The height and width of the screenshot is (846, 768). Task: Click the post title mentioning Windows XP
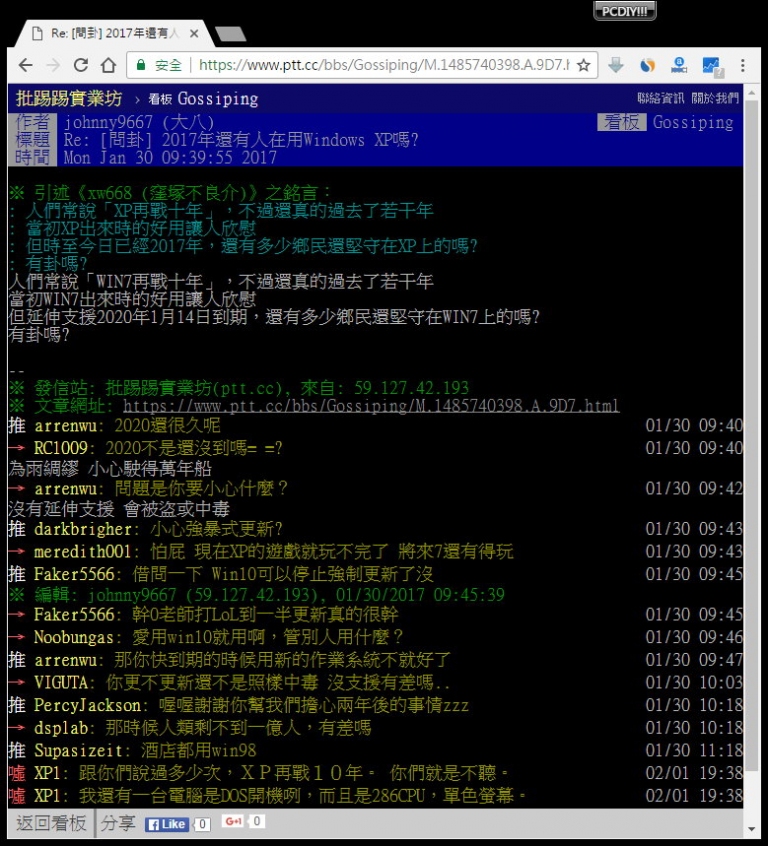pos(241,140)
